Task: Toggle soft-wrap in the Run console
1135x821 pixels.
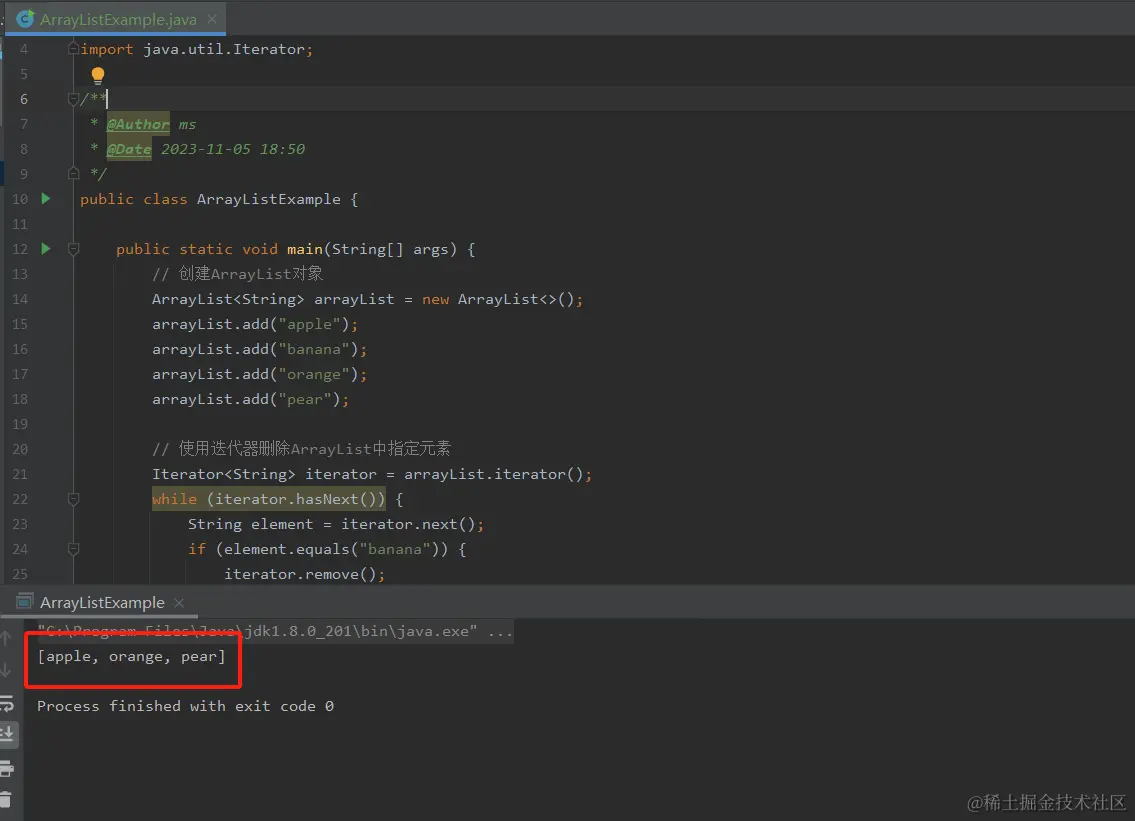Action: pyautogui.click(x=7, y=703)
